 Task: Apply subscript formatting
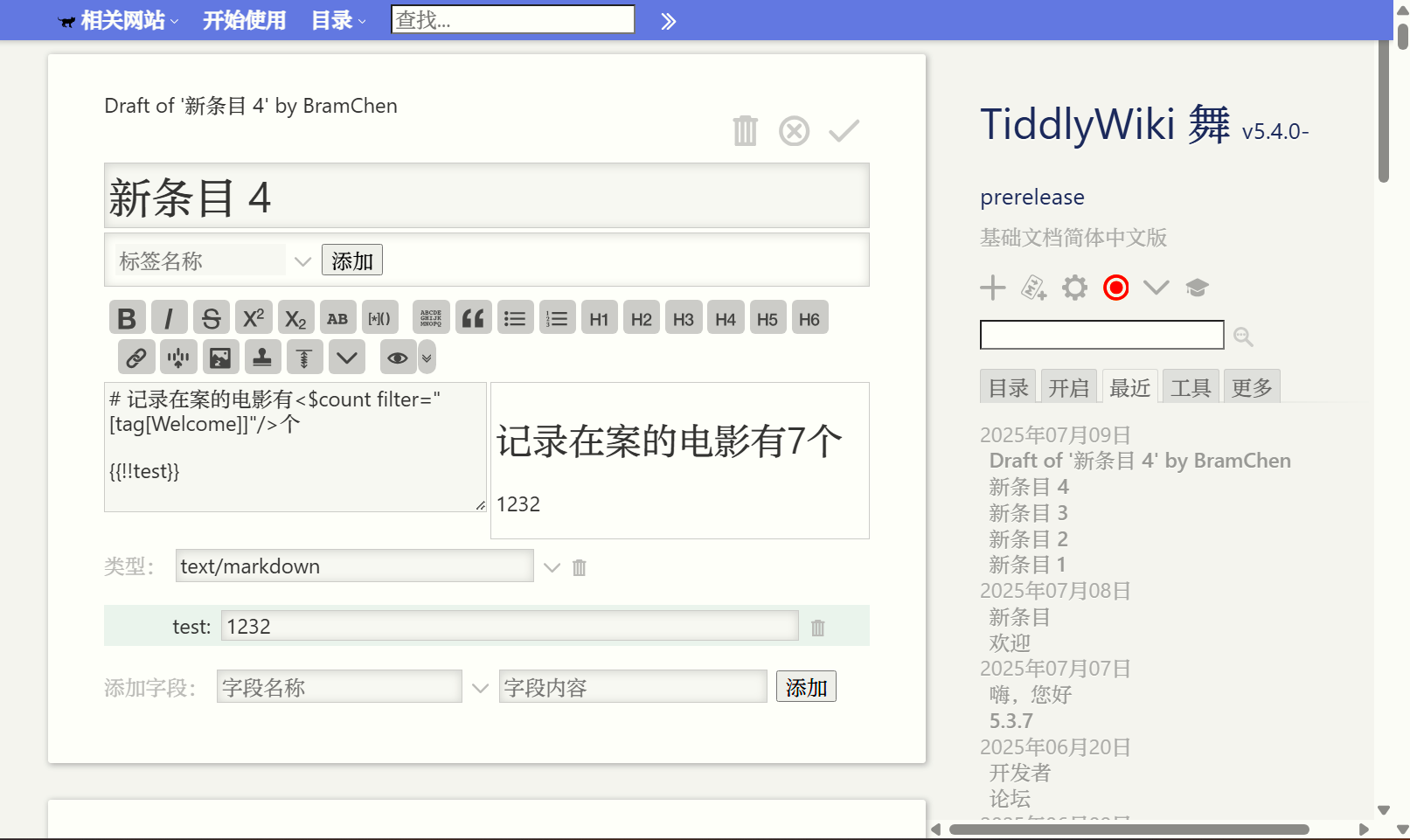click(x=295, y=318)
